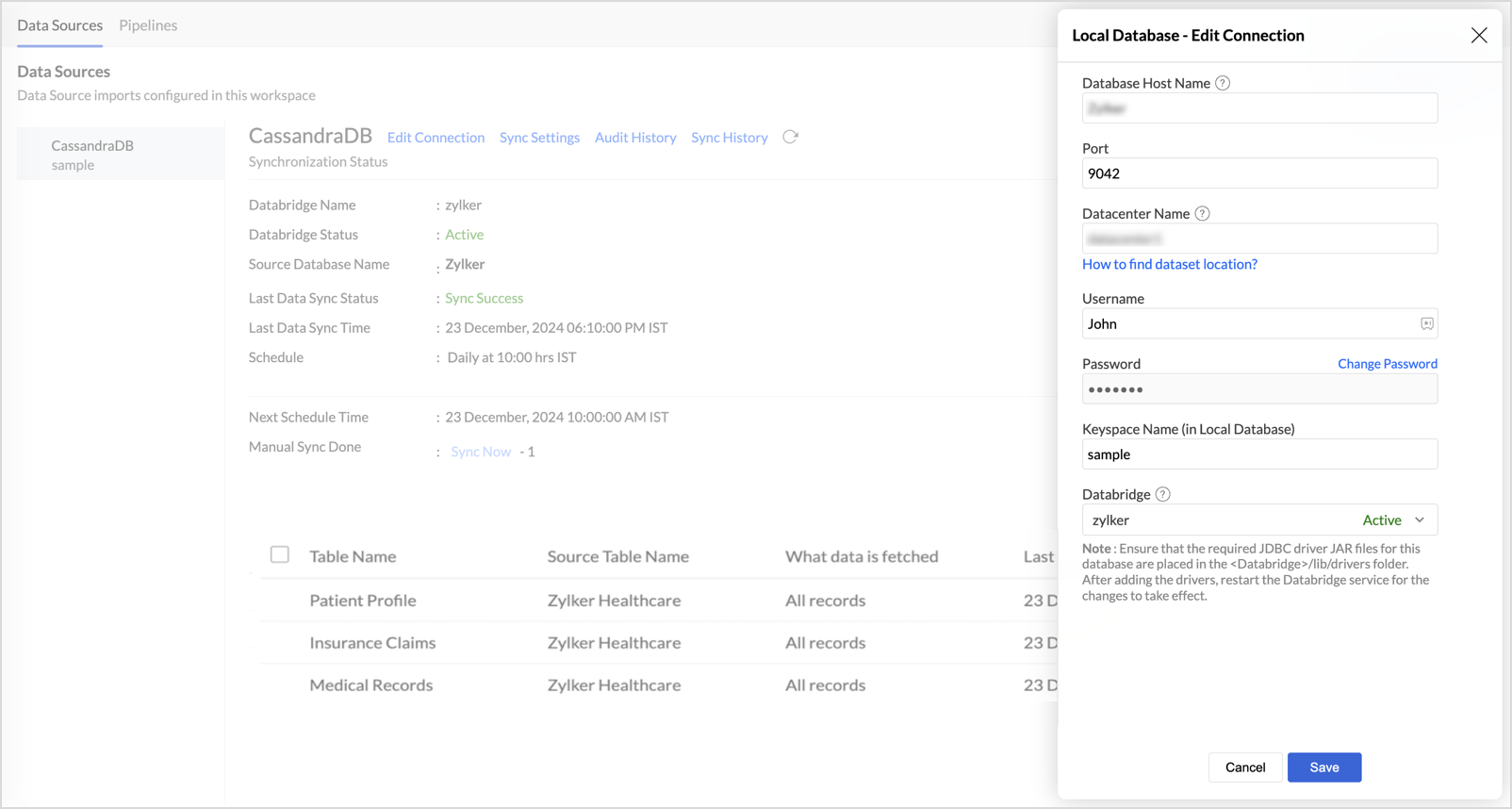Click into the Port input field

[x=1258, y=173]
